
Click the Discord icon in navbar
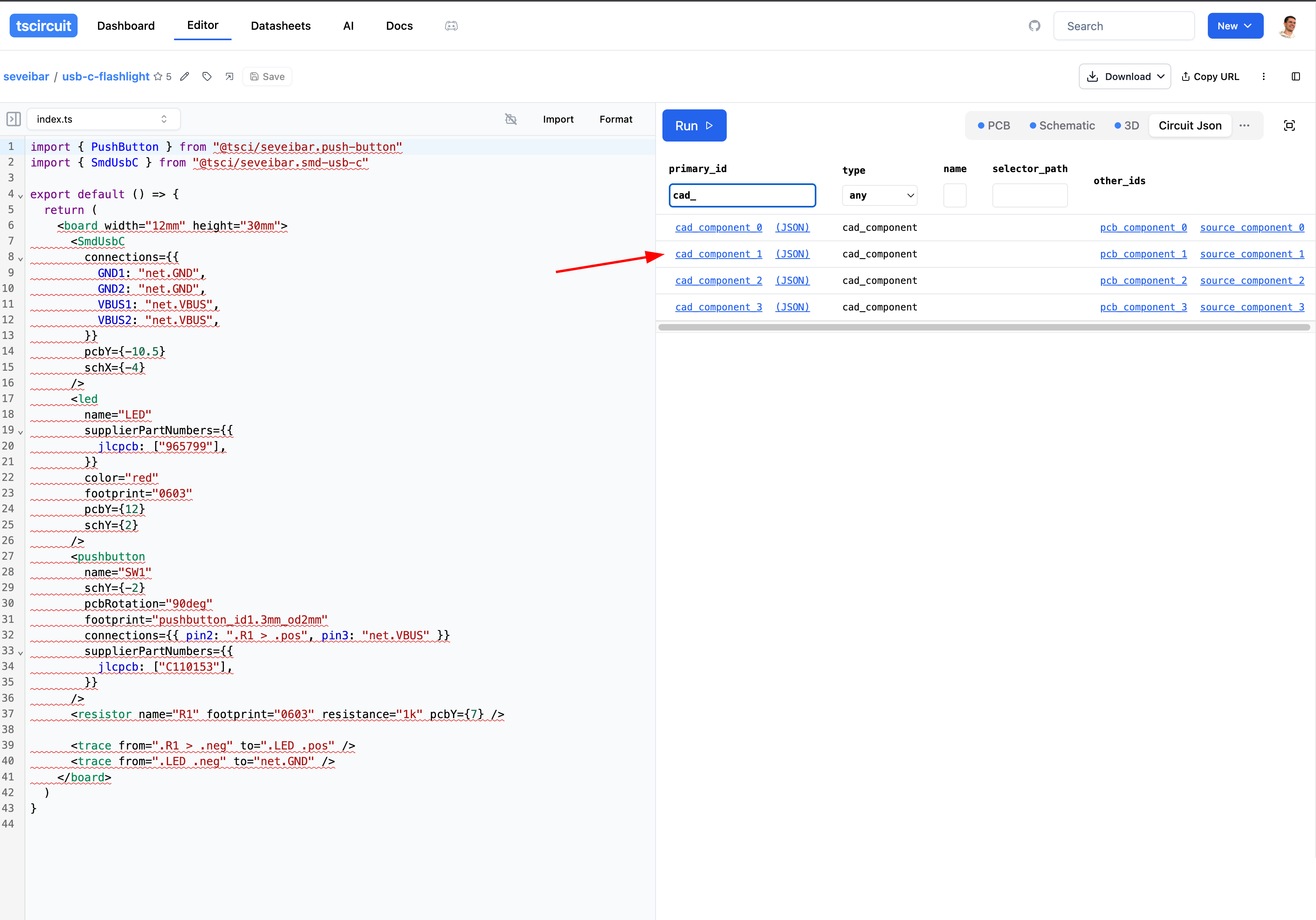451,26
